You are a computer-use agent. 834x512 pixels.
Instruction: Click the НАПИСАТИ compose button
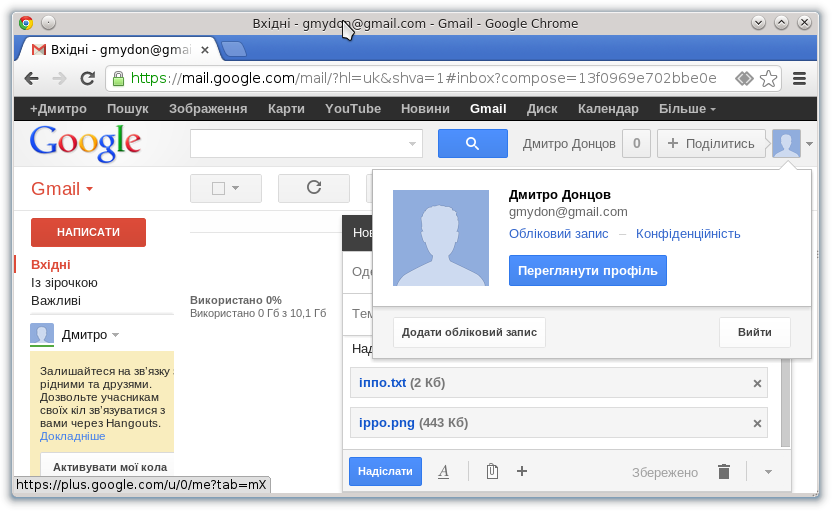[88, 232]
